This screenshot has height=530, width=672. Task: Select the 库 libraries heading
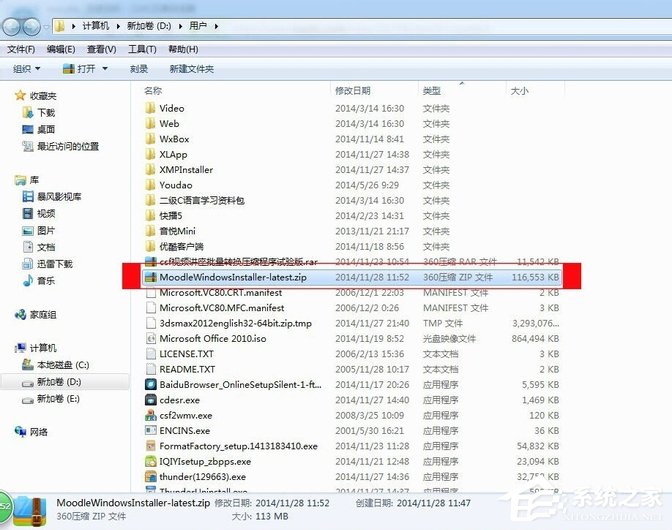pos(34,180)
